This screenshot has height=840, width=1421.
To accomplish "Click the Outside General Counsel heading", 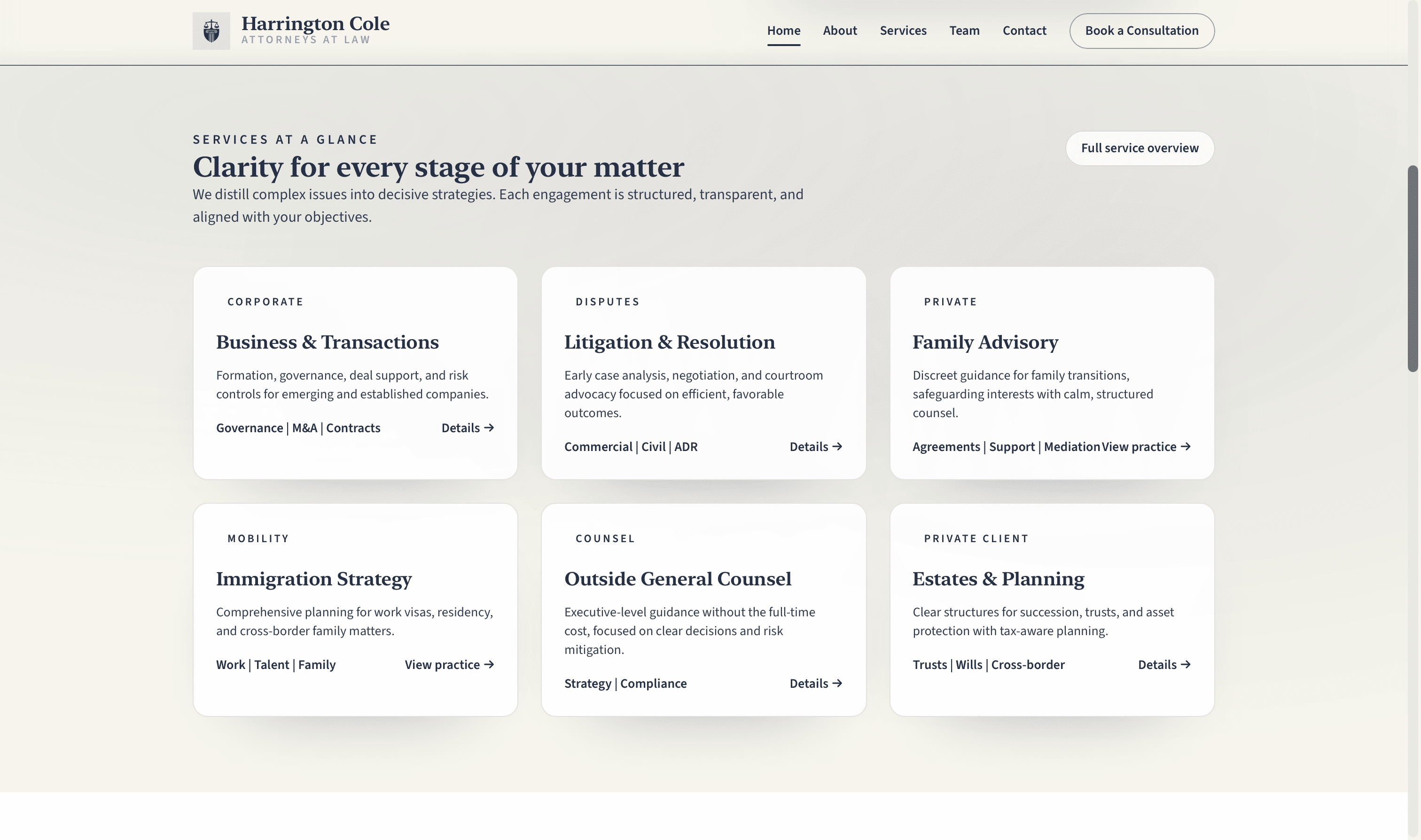I will click(678, 578).
